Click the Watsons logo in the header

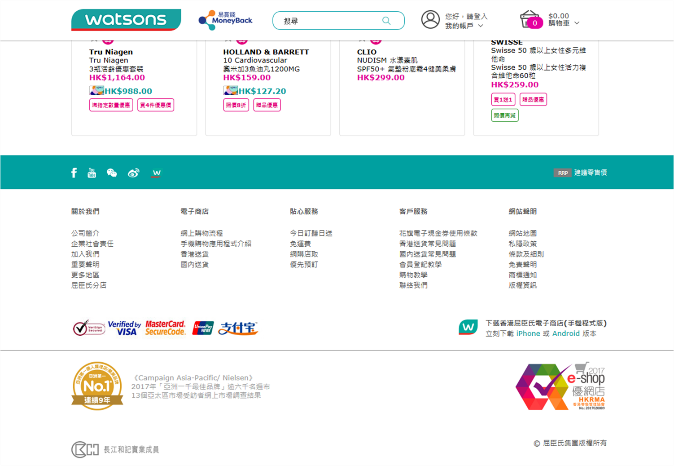point(125,20)
